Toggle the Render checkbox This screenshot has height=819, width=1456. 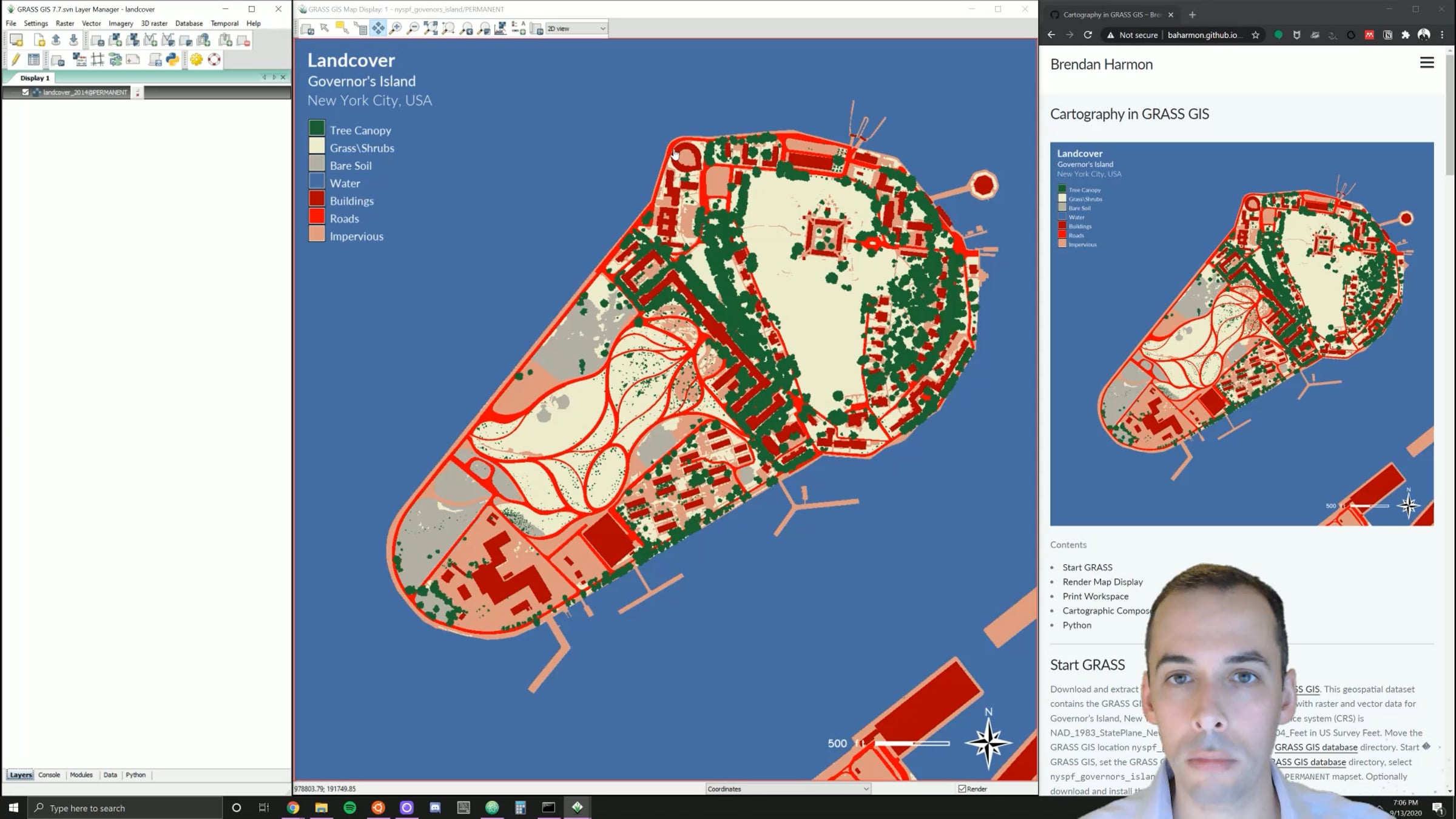[x=962, y=789]
